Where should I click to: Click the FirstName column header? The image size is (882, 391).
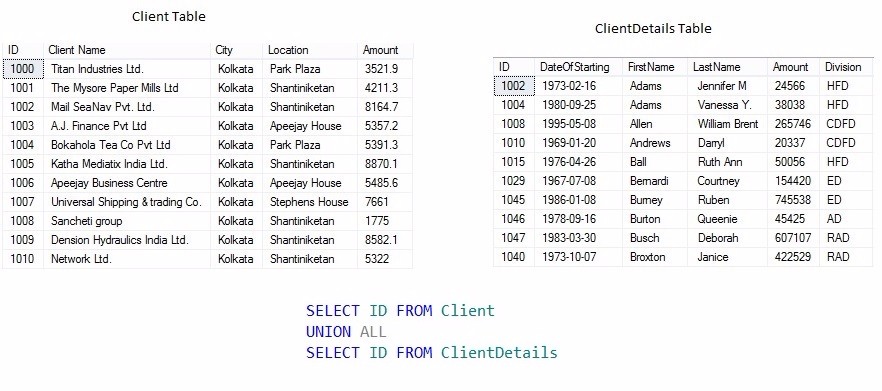pos(655,67)
